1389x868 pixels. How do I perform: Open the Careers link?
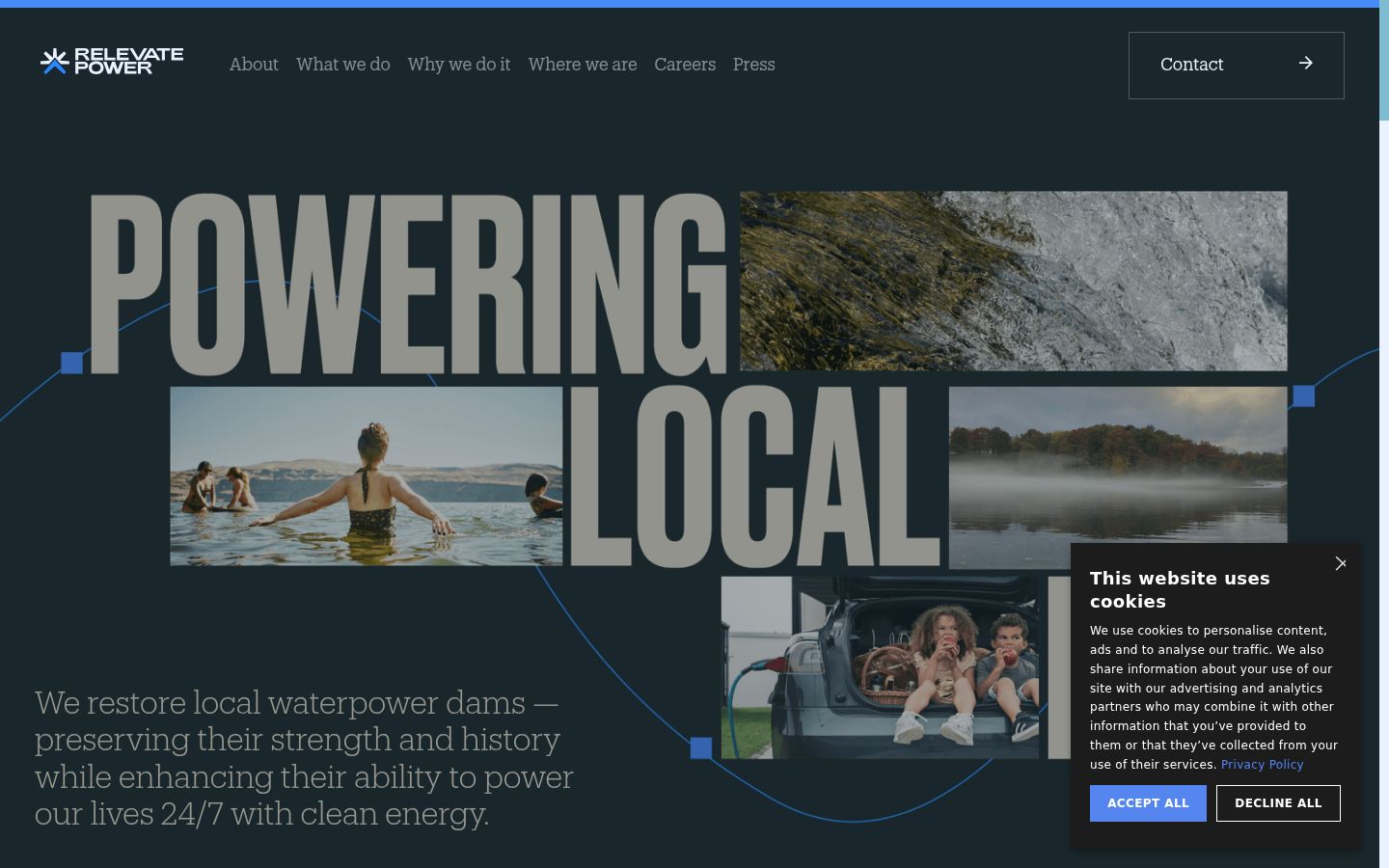click(685, 65)
